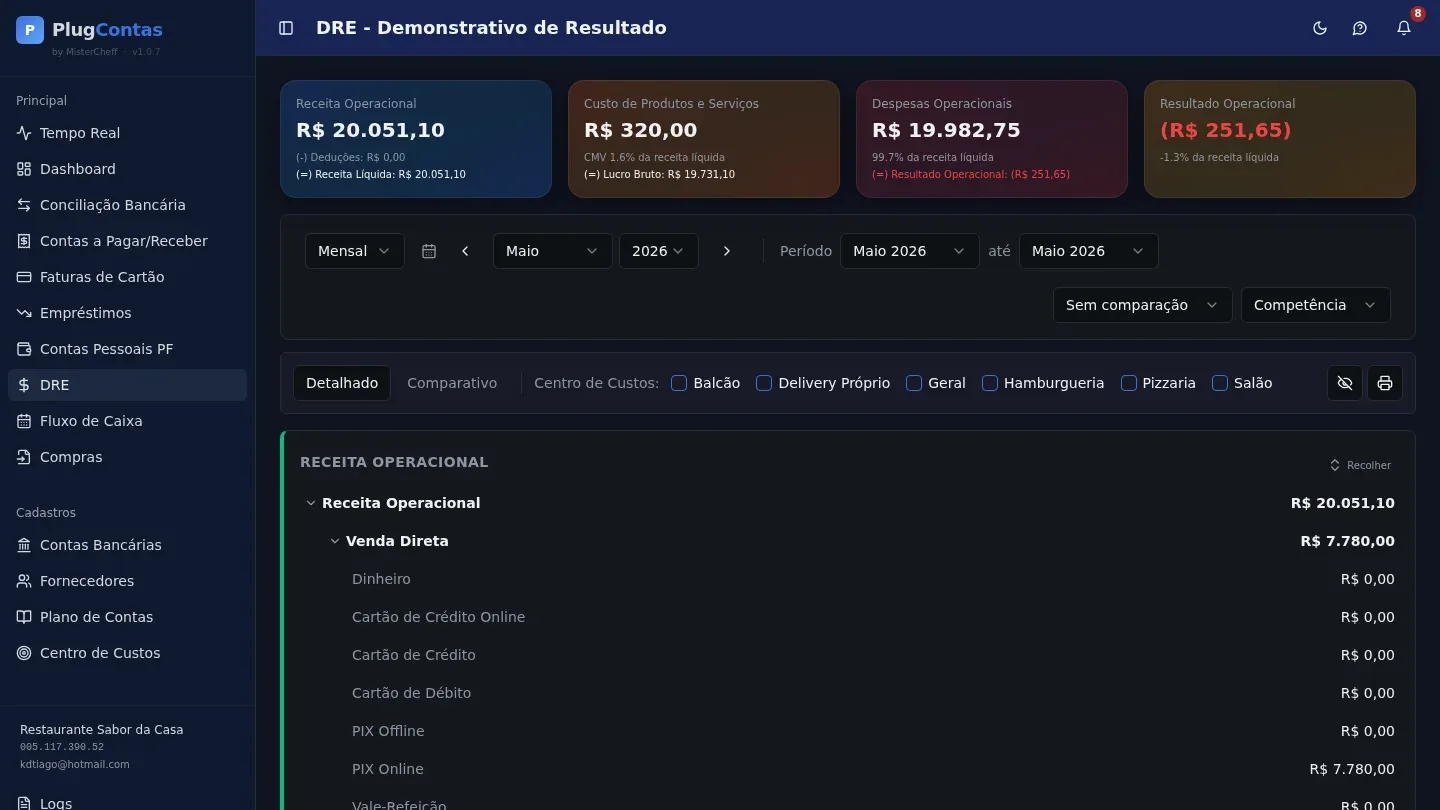Click the Fluxo de Caixa icon

[x=24, y=421]
